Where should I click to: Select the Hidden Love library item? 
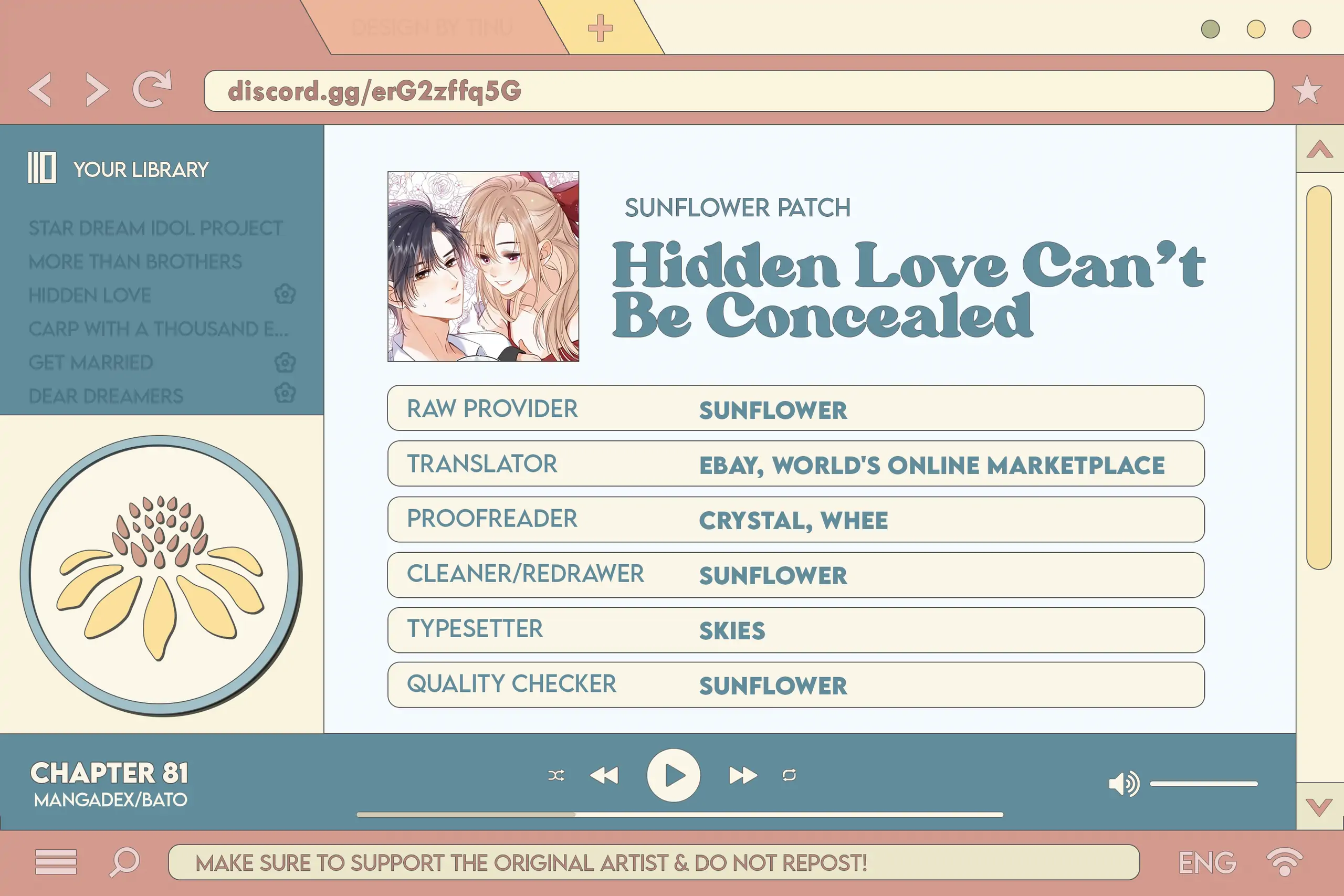pos(90,295)
